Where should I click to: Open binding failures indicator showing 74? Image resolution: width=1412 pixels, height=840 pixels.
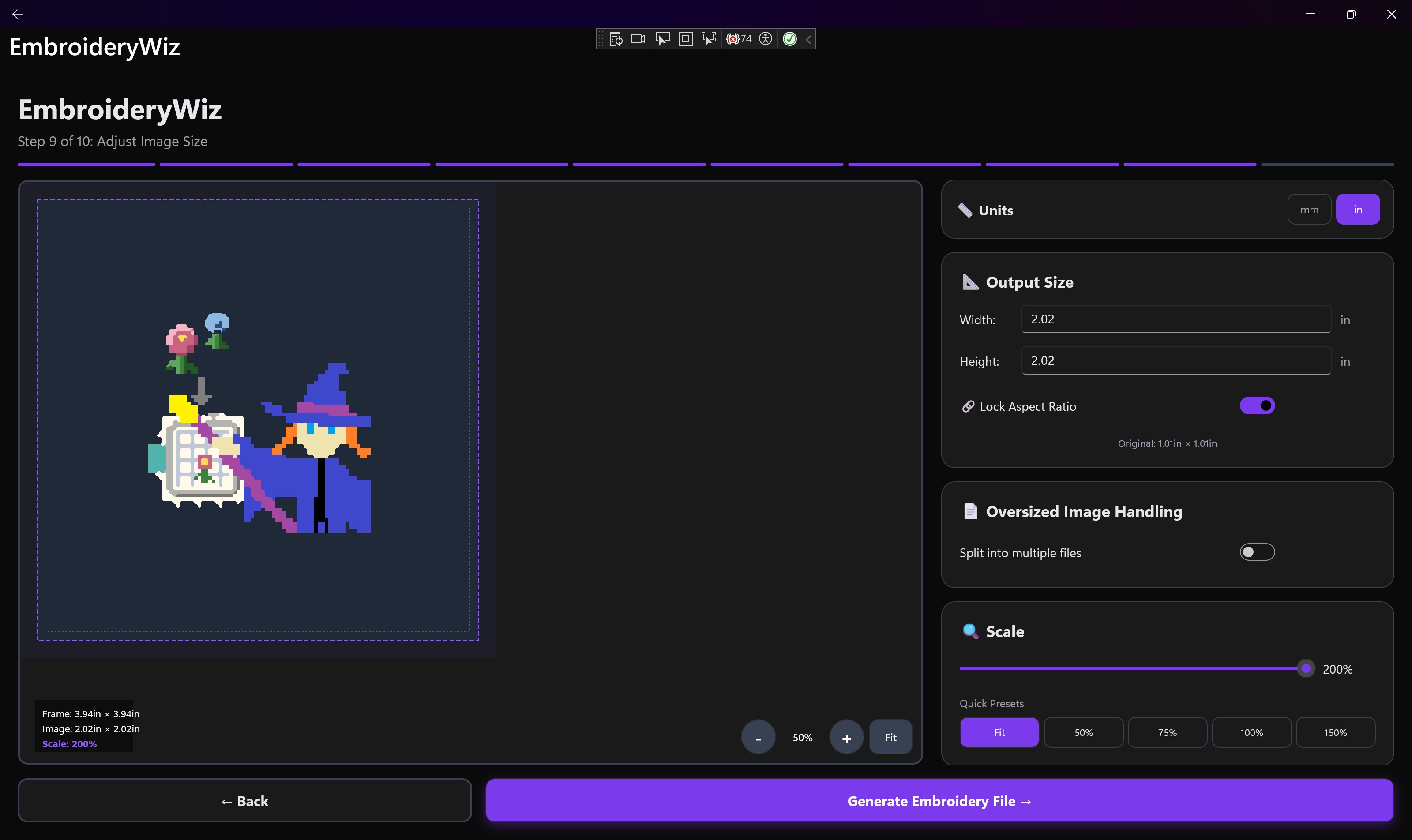(x=739, y=39)
